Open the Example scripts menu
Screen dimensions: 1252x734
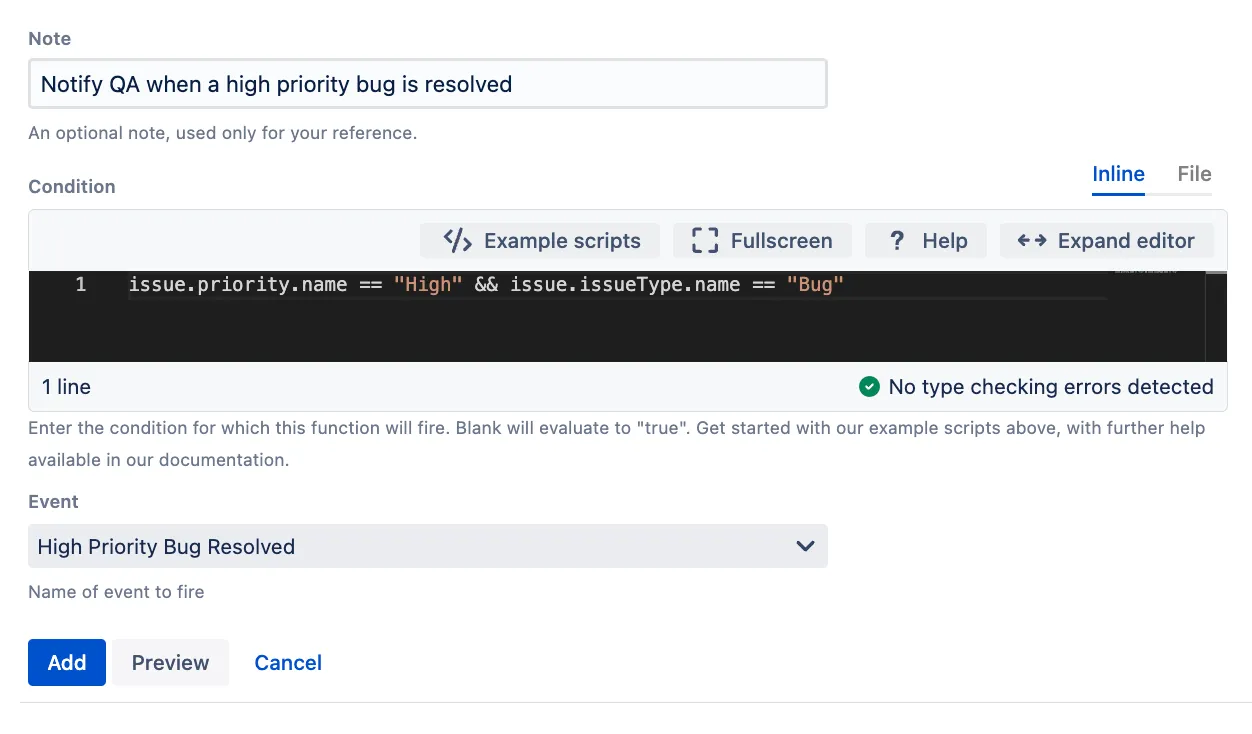[x=540, y=241]
